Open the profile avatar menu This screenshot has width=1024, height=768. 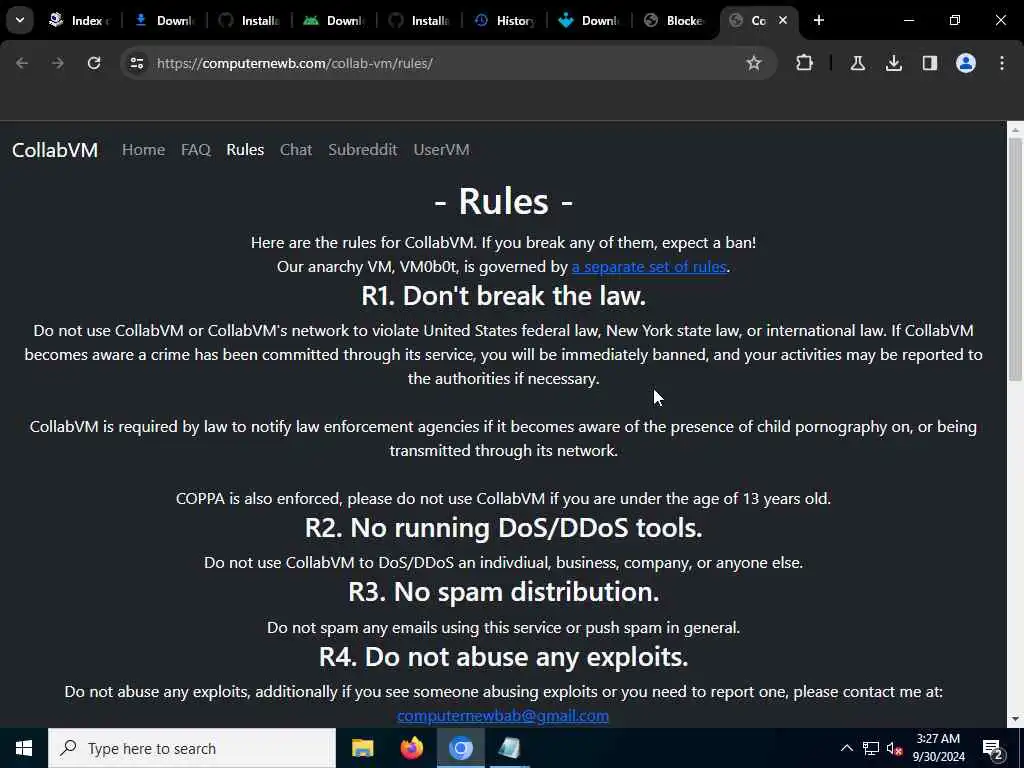966,63
